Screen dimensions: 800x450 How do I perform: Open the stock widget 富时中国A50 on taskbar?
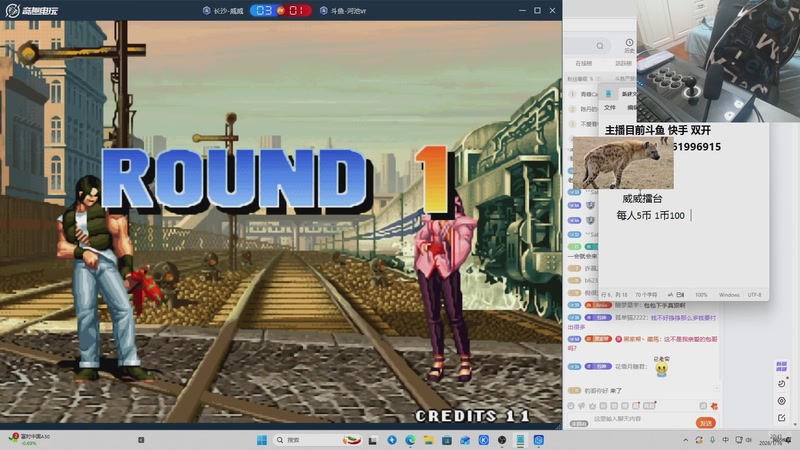[30, 439]
